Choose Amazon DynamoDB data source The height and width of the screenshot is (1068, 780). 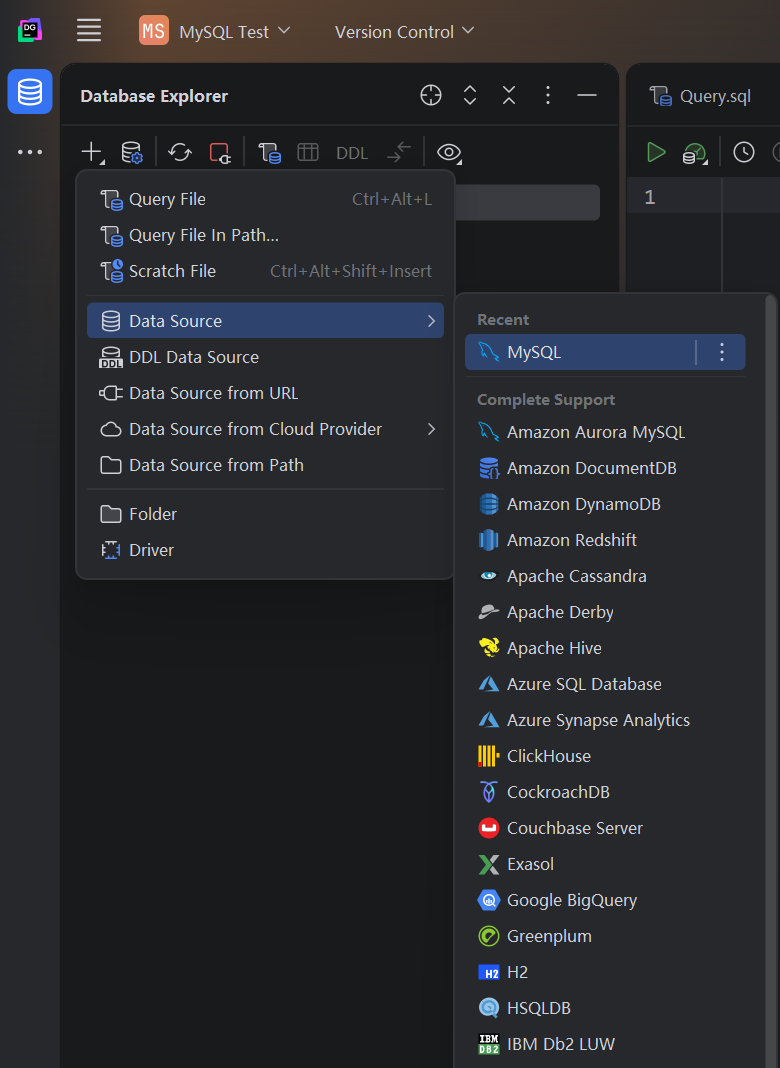[x=605, y=505]
